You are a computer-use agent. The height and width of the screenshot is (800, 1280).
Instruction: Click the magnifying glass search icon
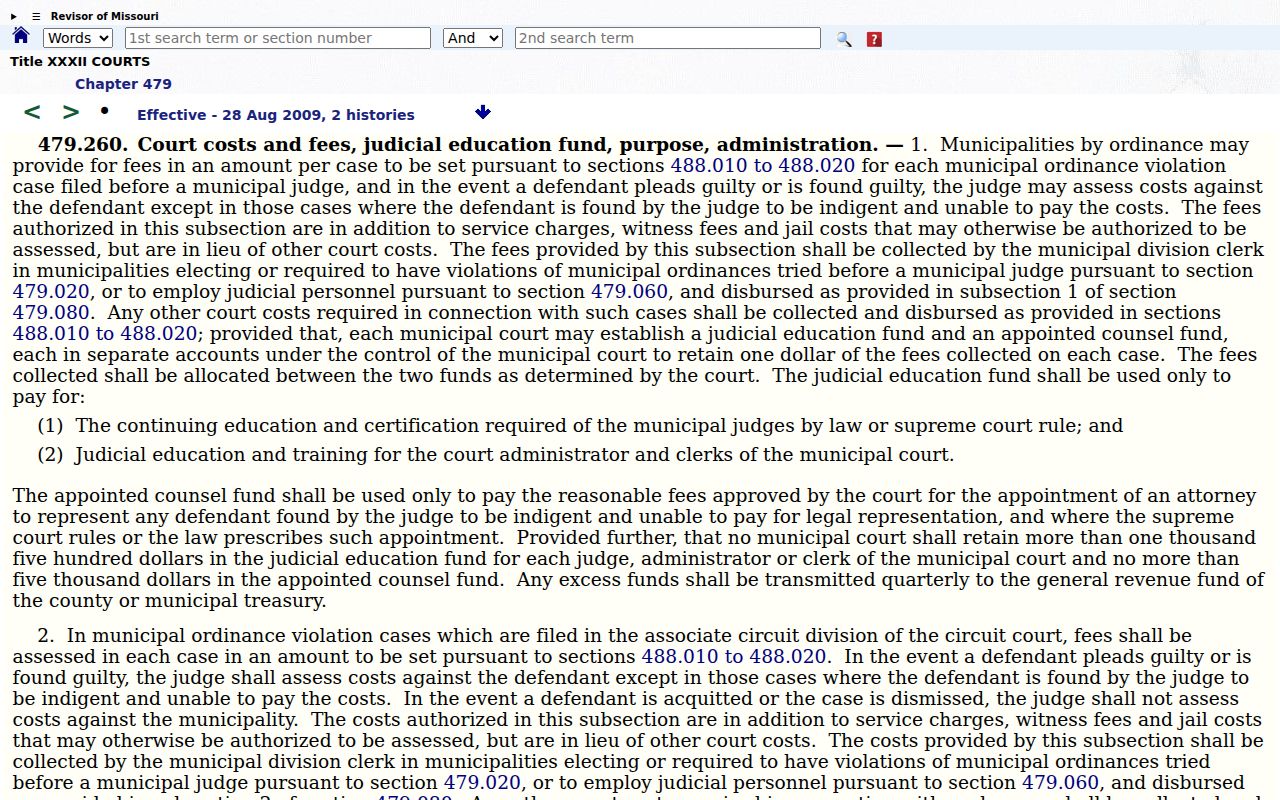[x=844, y=39]
